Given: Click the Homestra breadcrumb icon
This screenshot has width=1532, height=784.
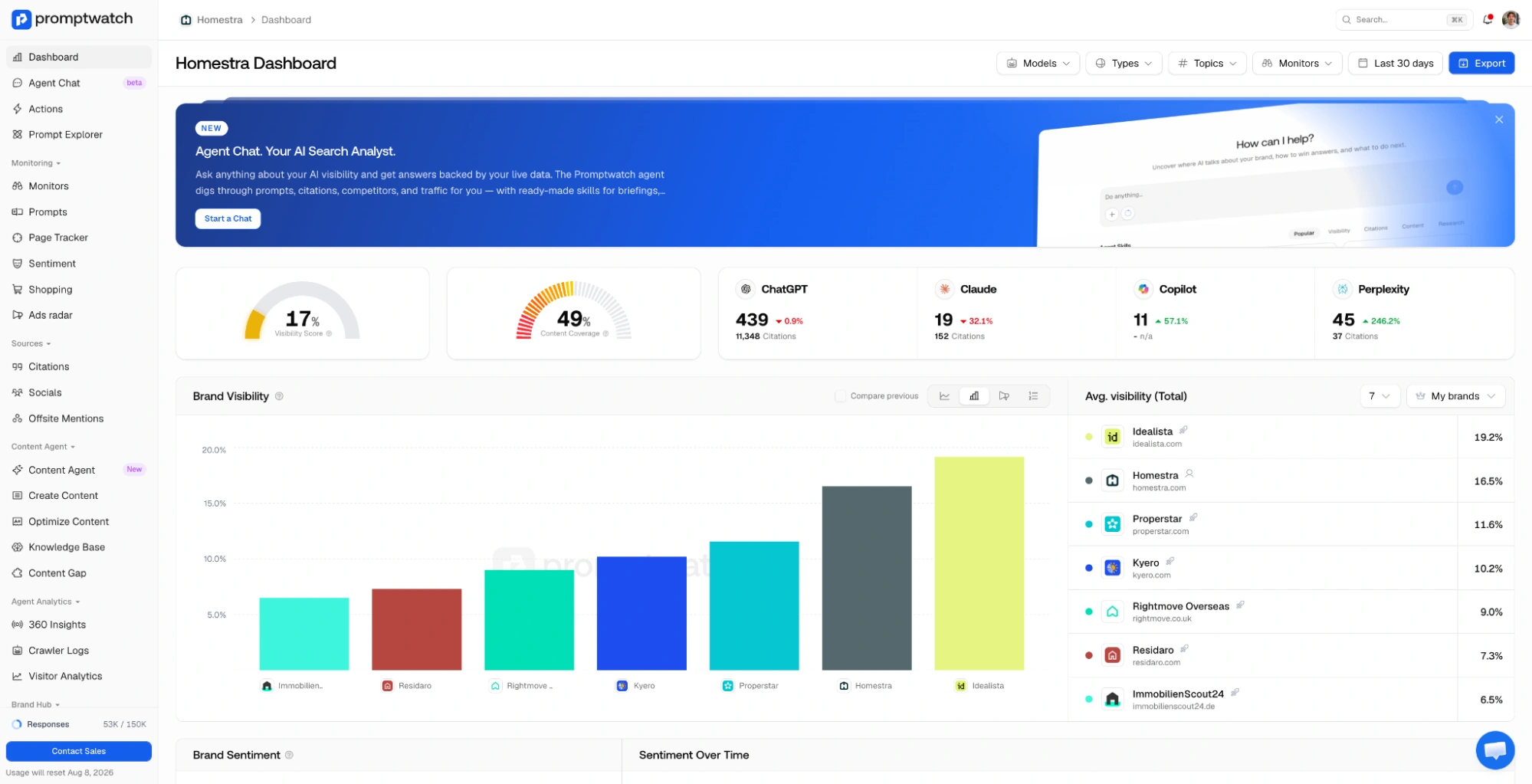Looking at the screenshot, I should coord(185,20).
